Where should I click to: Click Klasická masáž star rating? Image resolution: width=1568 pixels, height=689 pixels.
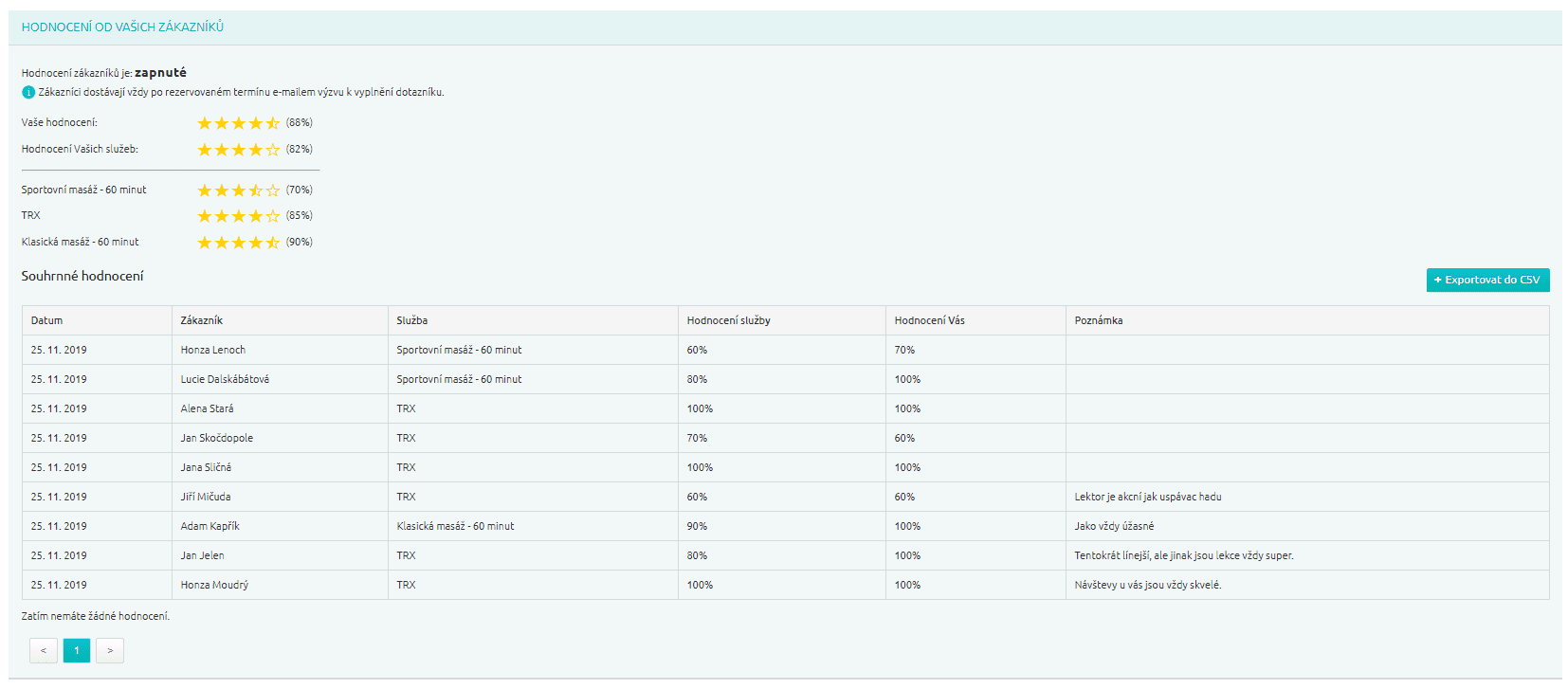click(238, 243)
